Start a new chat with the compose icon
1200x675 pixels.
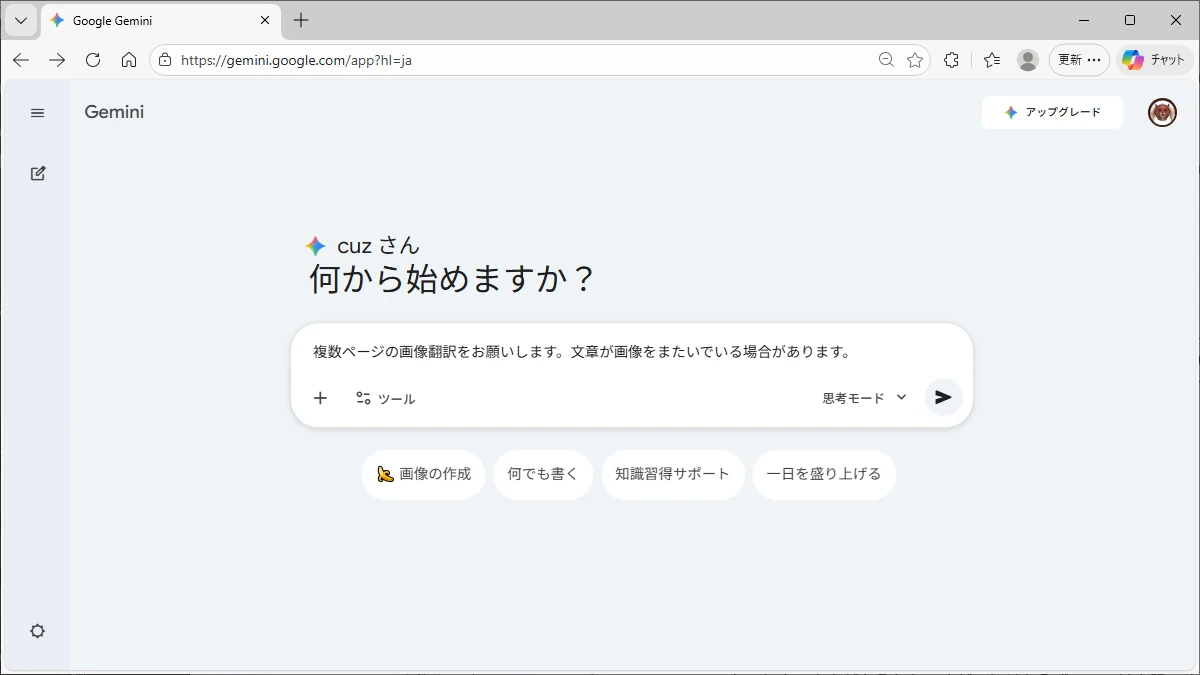pos(38,173)
